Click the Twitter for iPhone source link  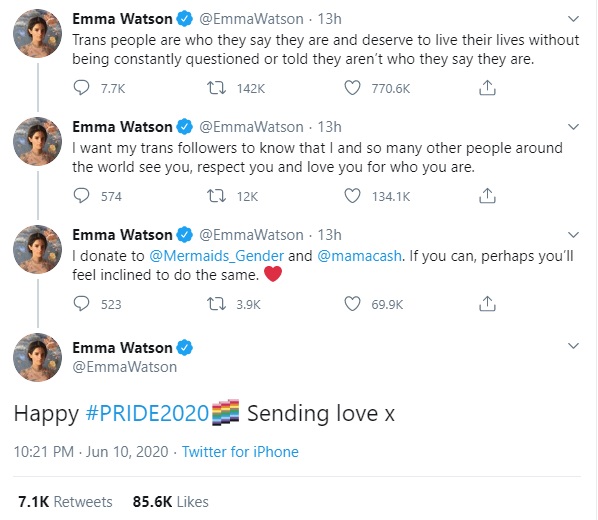coord(240,452)
